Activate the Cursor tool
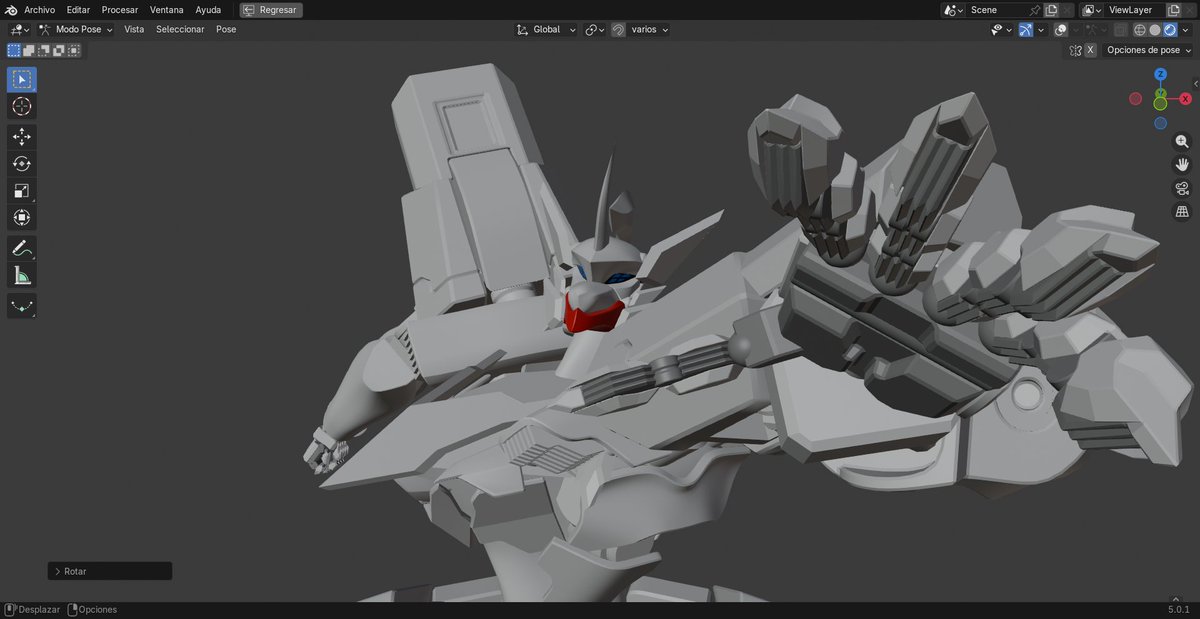This screenshot has width=1200, height=619. 21,106
